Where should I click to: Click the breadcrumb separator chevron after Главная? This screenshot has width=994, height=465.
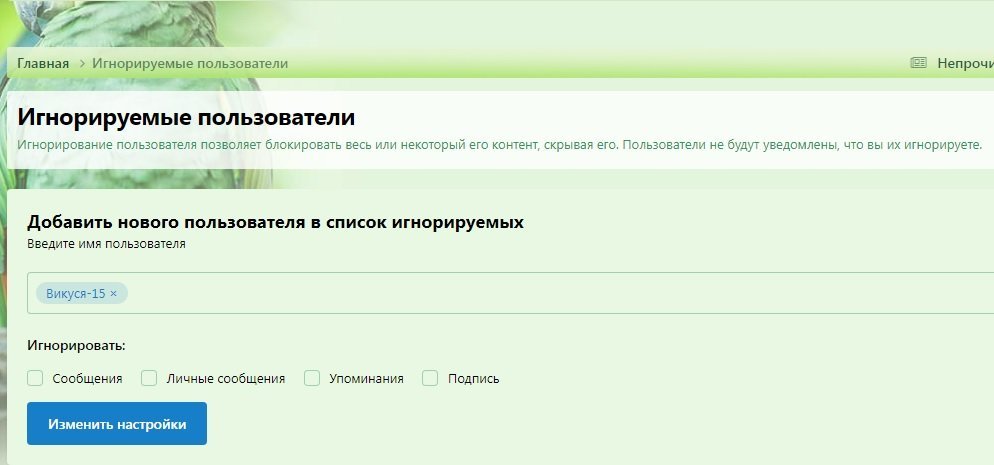click(x=82, y=63)
